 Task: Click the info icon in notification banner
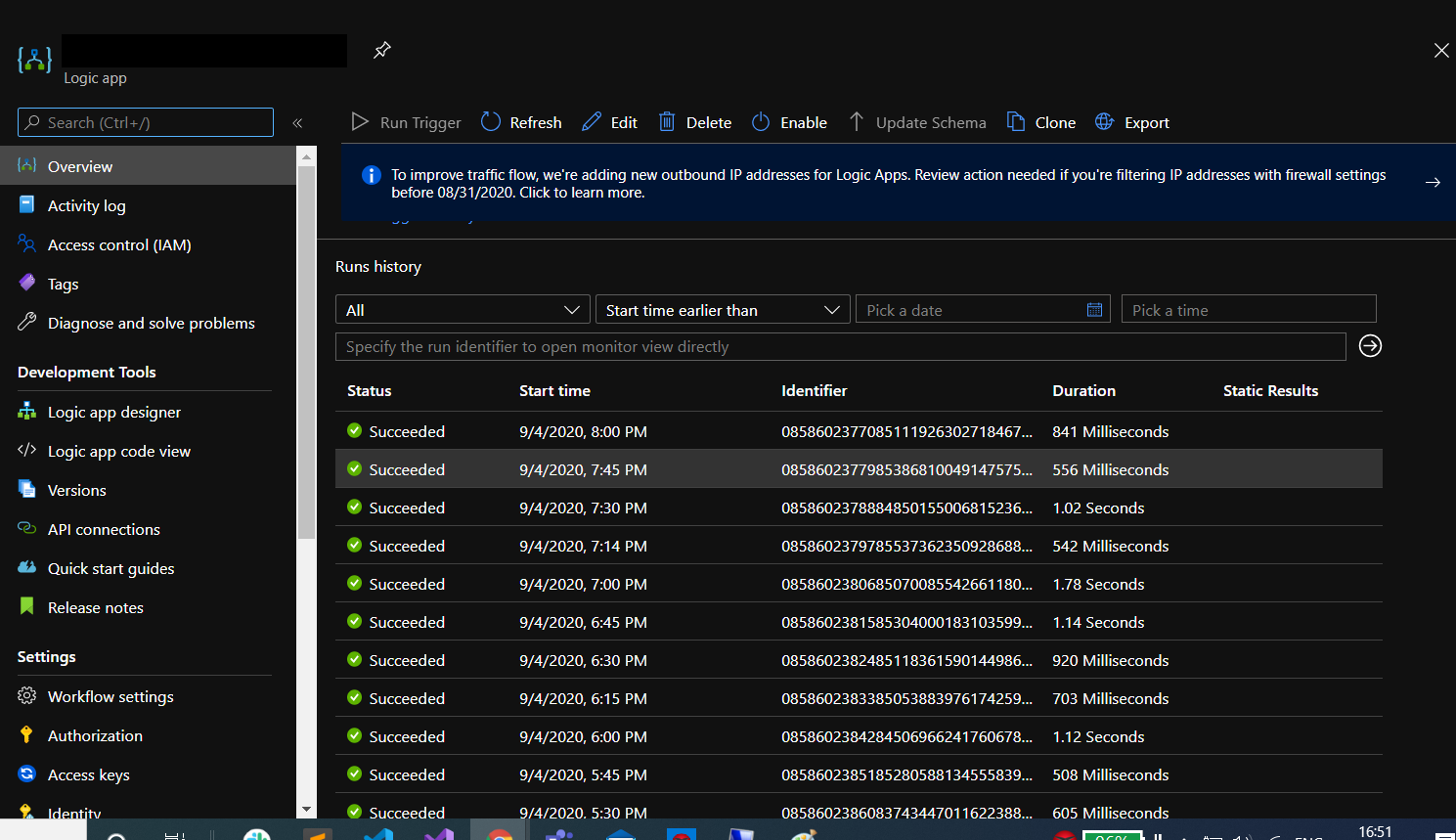372,175
